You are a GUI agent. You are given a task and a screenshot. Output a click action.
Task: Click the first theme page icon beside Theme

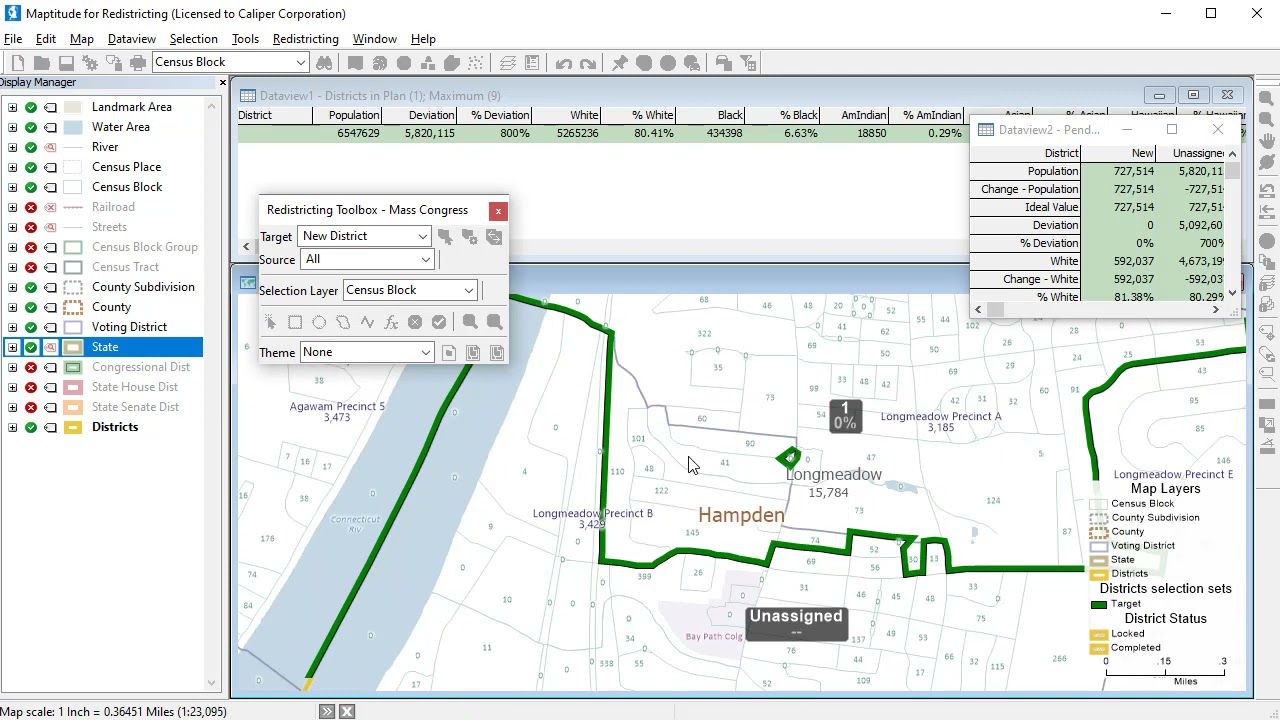pyautogui.click(x=449, y=353)
